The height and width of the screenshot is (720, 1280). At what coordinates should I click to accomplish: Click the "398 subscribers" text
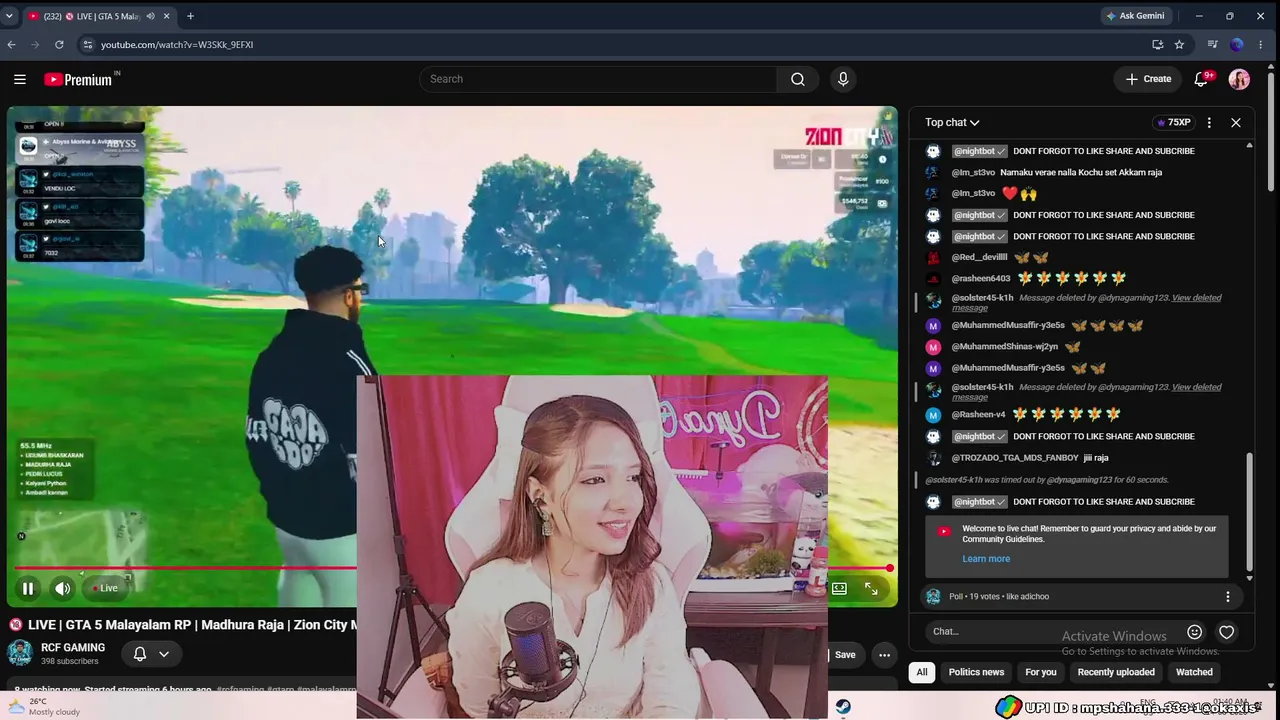(x=70, y=662)
